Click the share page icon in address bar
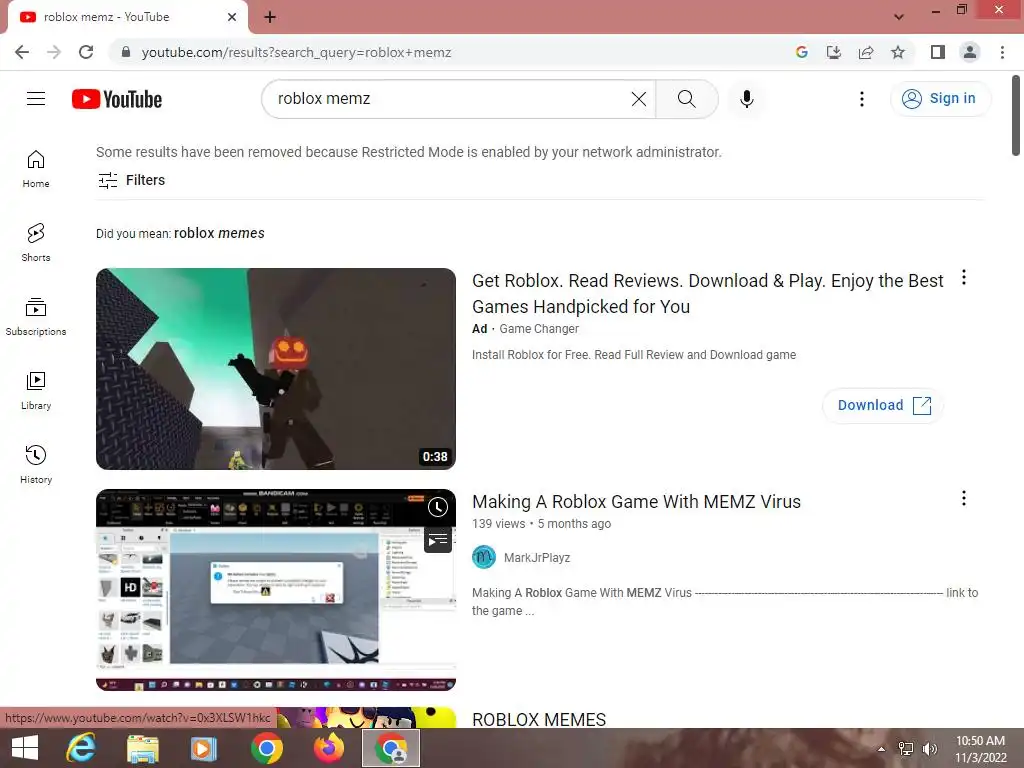This screenshot has height=768, width=1024. pyautogui.click(x=866, y=52)
